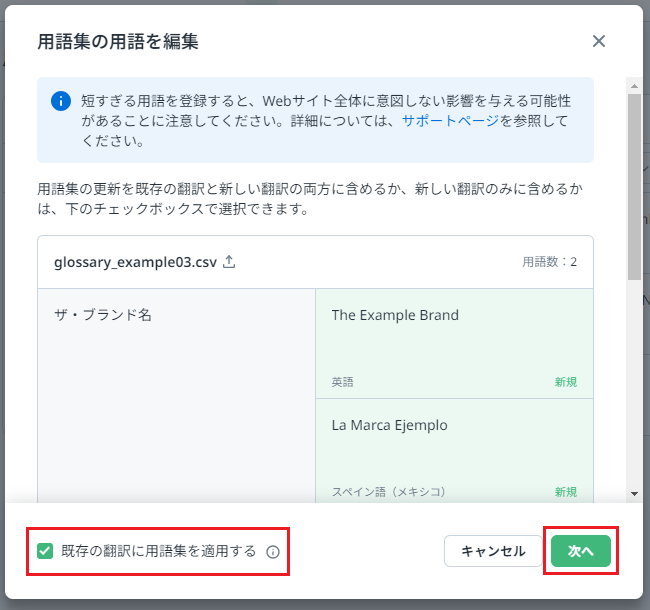Select the ザ・ブランド名 source term cell

[x=103, y=315]
